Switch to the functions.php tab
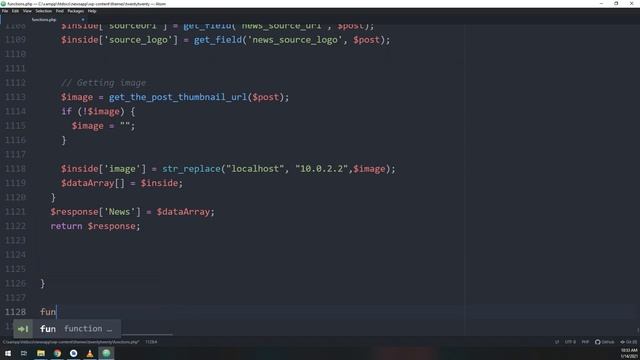Screen dimensions: 640x360 point(44,20)
